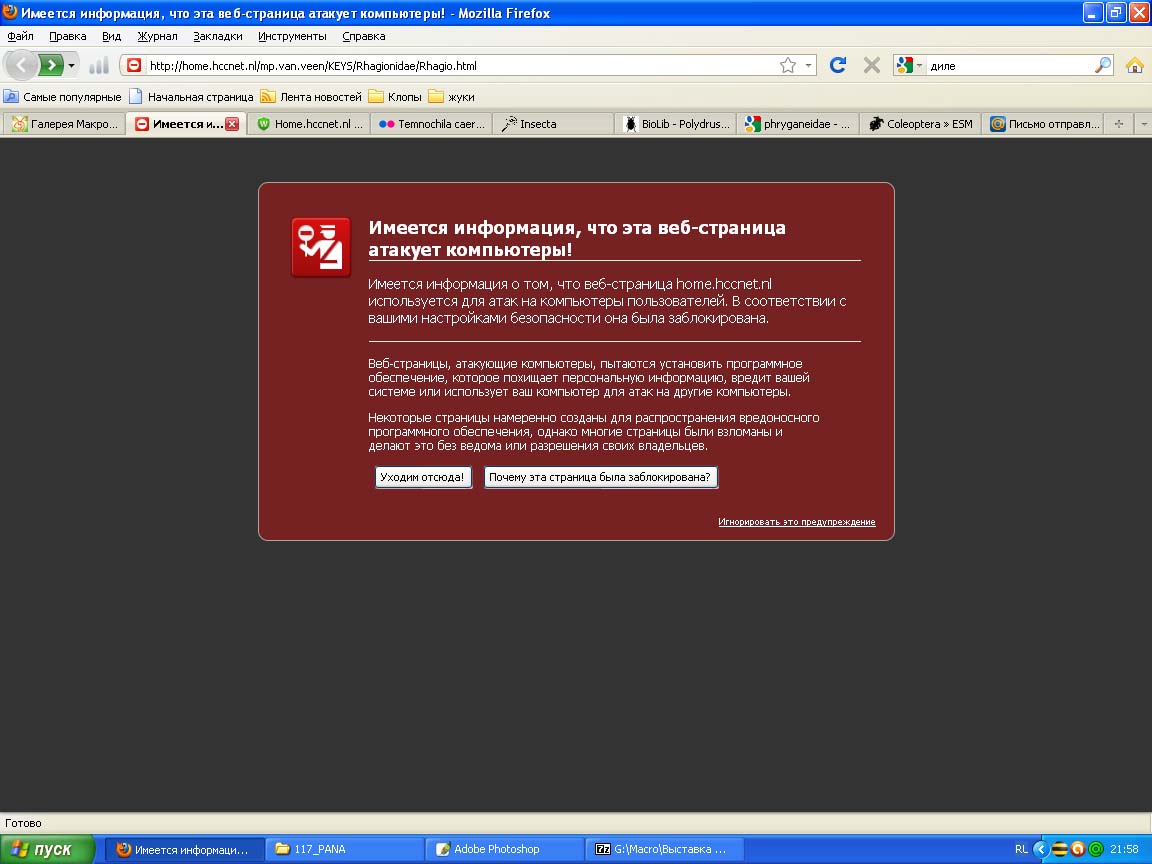This screenshot has height=864, width=1152.
Task: Click the green Forward arrow button
Action: point(51,65)
